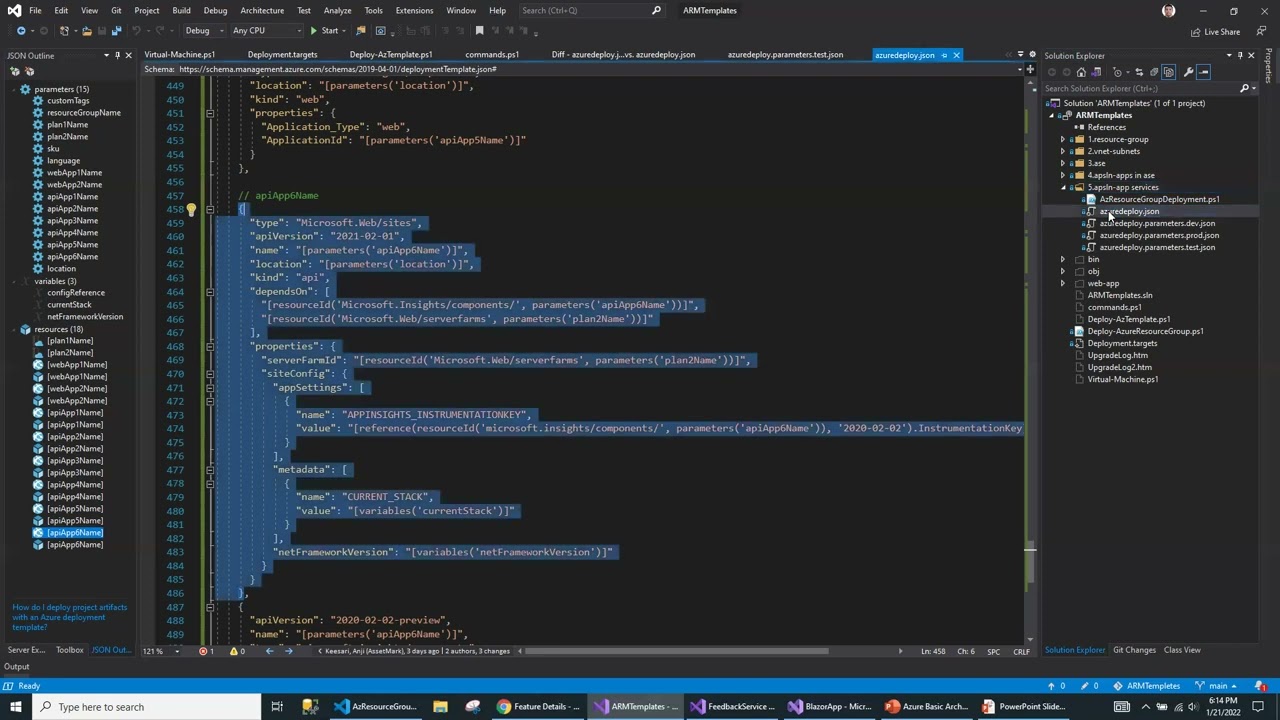Expand the 1.resource-group folder
1280x720 pixels.
[x=1063, y=139]
